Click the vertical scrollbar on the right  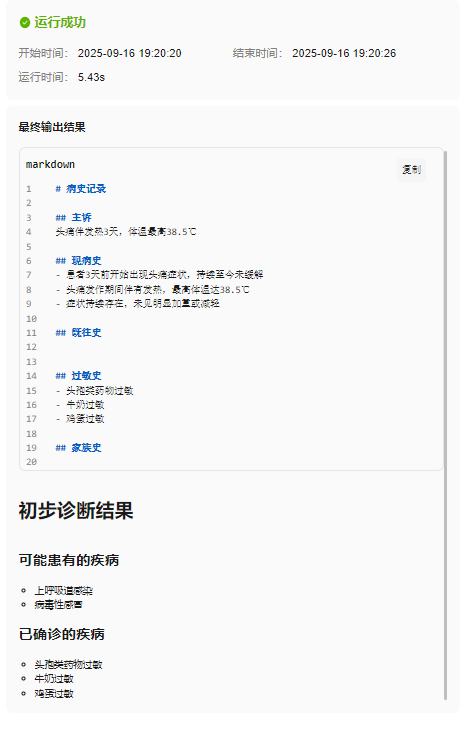445,425
